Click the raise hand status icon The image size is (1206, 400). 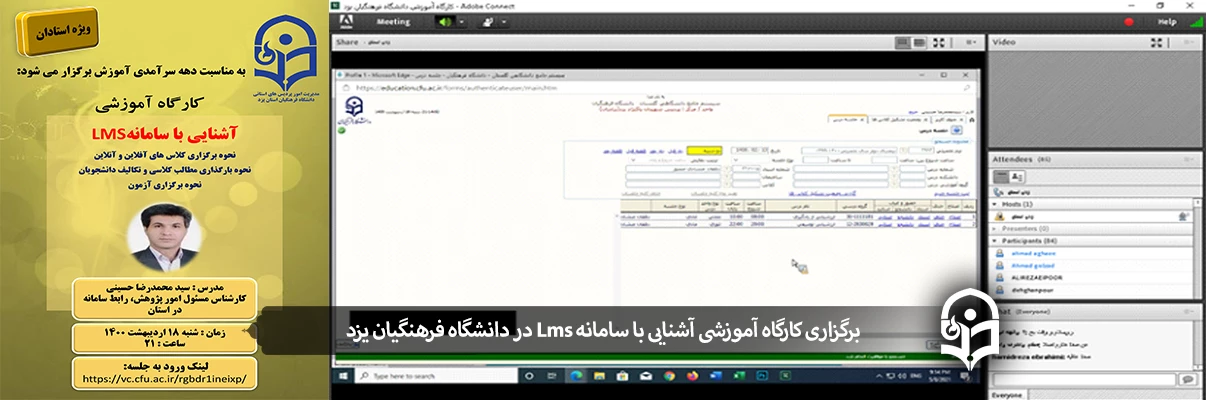[x=488, y=21]
